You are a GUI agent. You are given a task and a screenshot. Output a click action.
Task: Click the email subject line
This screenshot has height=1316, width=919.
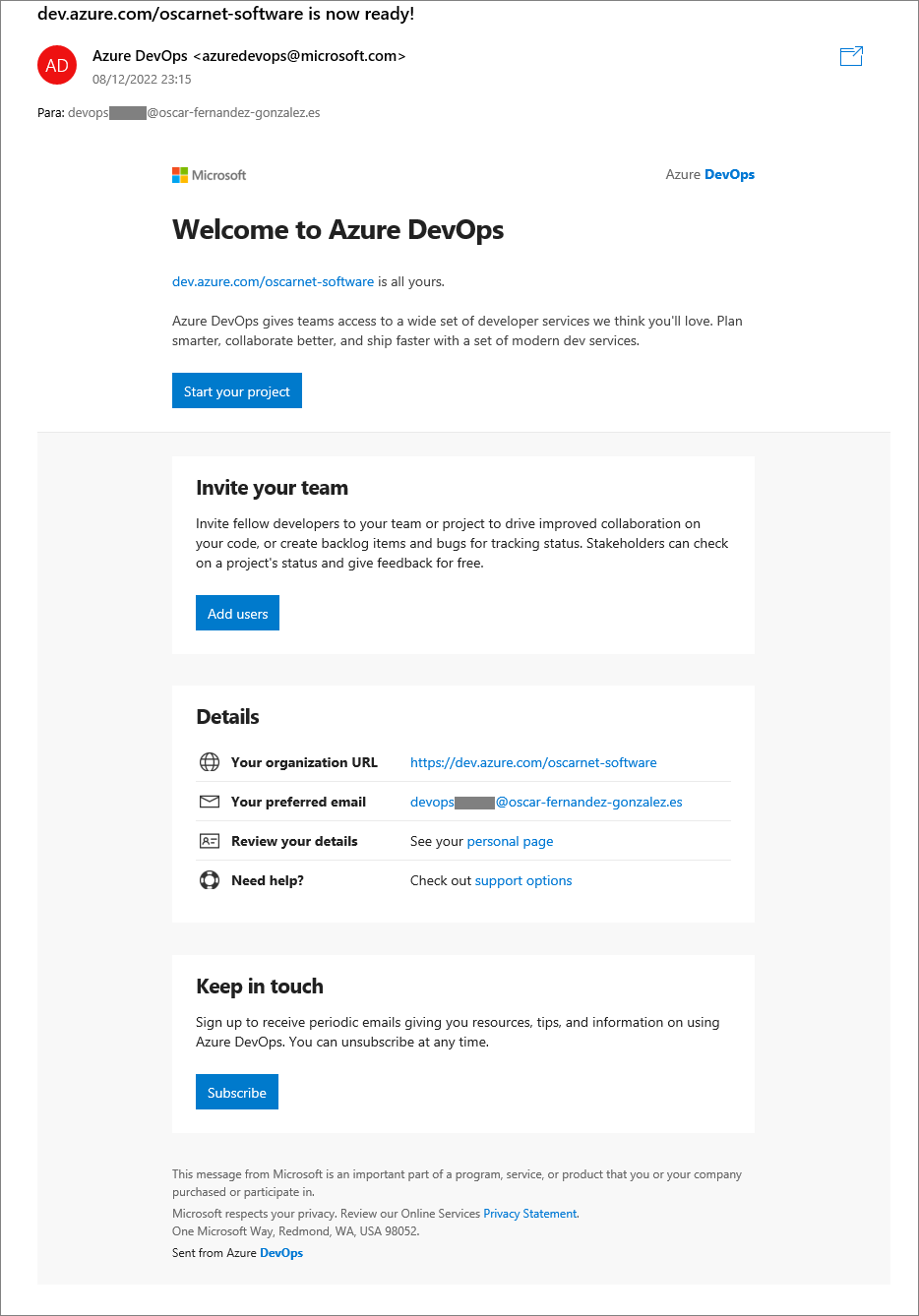[x=225, y=14]
